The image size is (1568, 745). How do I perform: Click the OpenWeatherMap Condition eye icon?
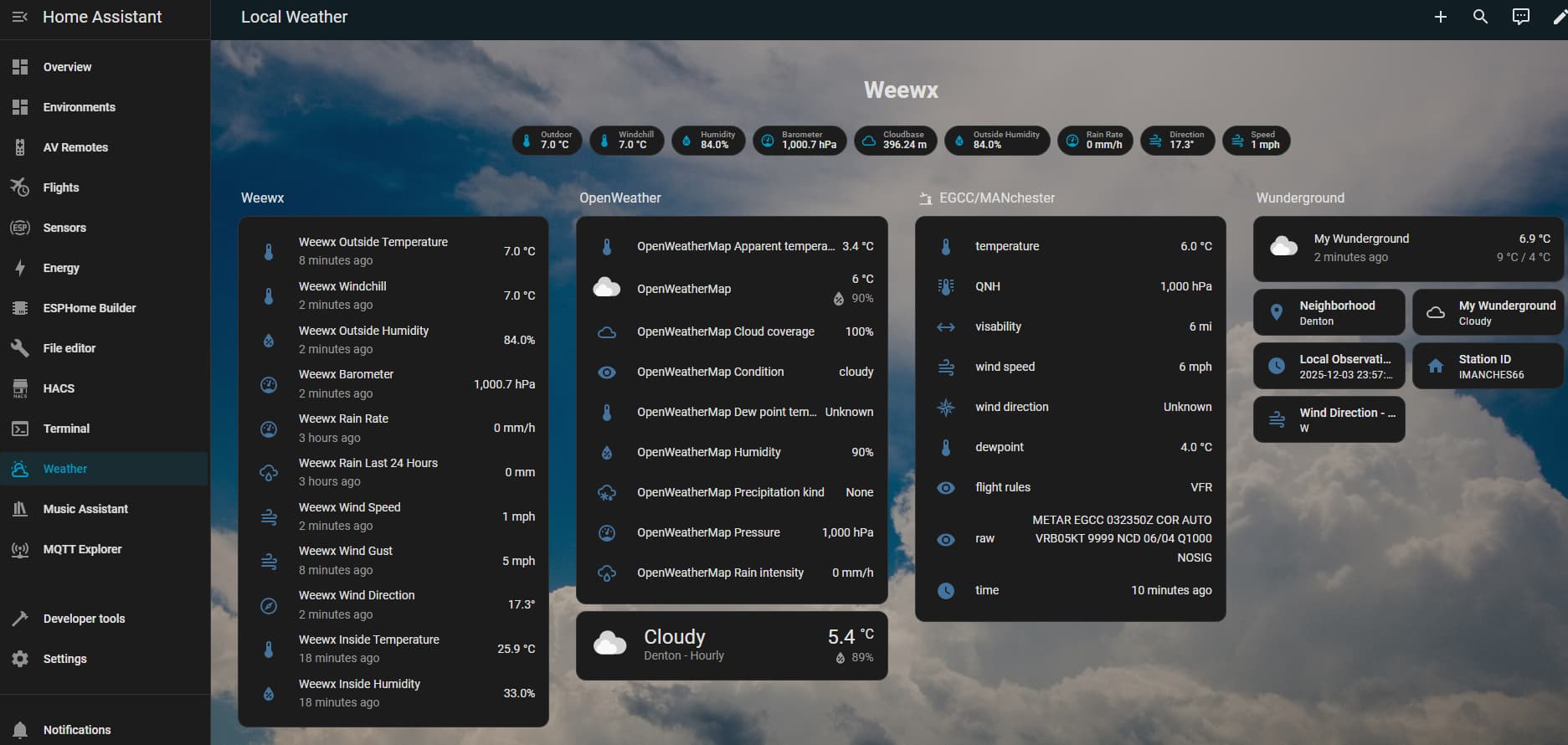(607, 372)
